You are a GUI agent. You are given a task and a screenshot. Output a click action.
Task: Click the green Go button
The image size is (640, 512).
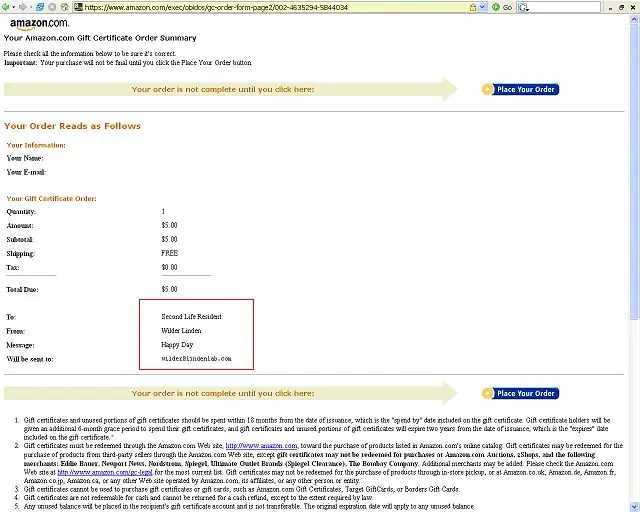[x=502, y=7]
